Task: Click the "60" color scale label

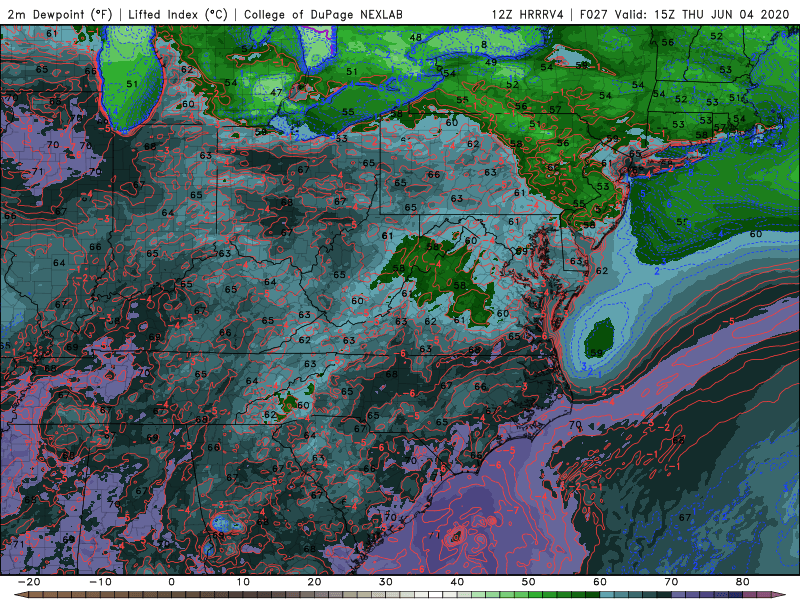Action: [x=600, y=582]
